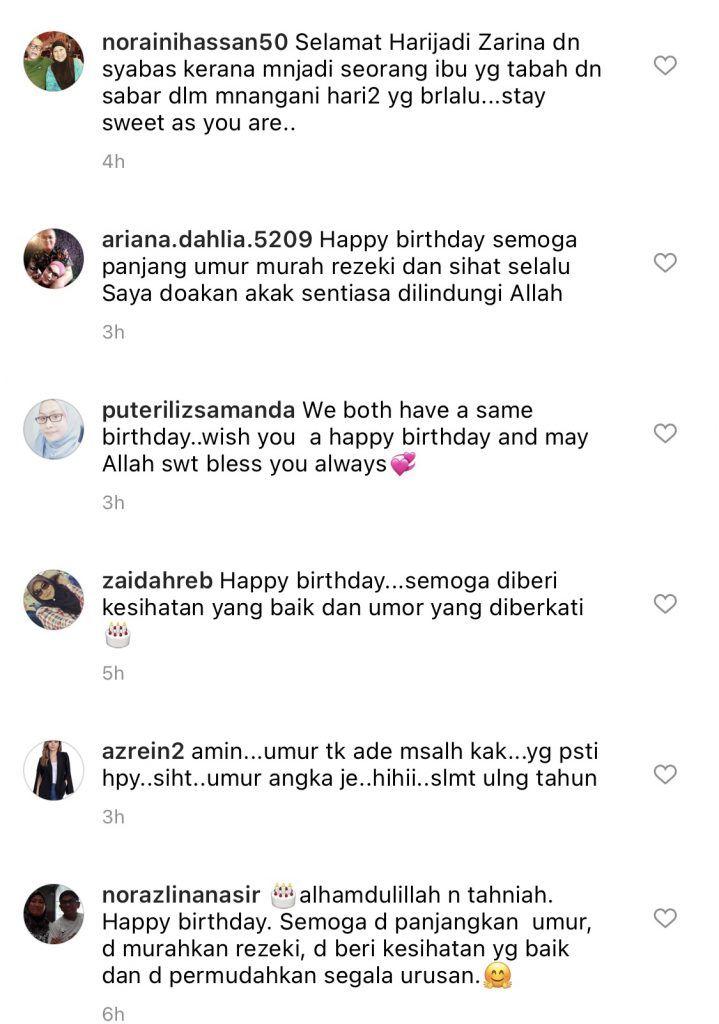Like norainihassan50's comment with the heart icon
The image size is (719, 1024).
click(x=665, y=65)
